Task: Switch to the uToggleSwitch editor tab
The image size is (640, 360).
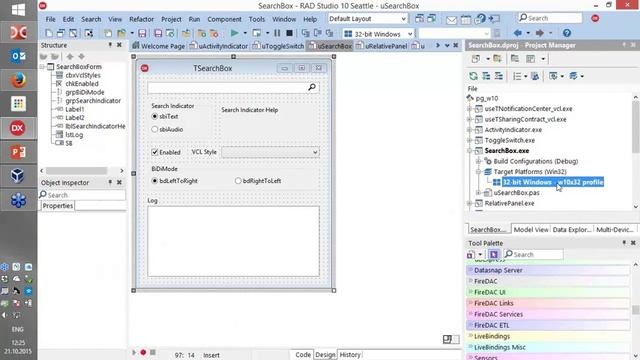Action: tap(278, 46)
